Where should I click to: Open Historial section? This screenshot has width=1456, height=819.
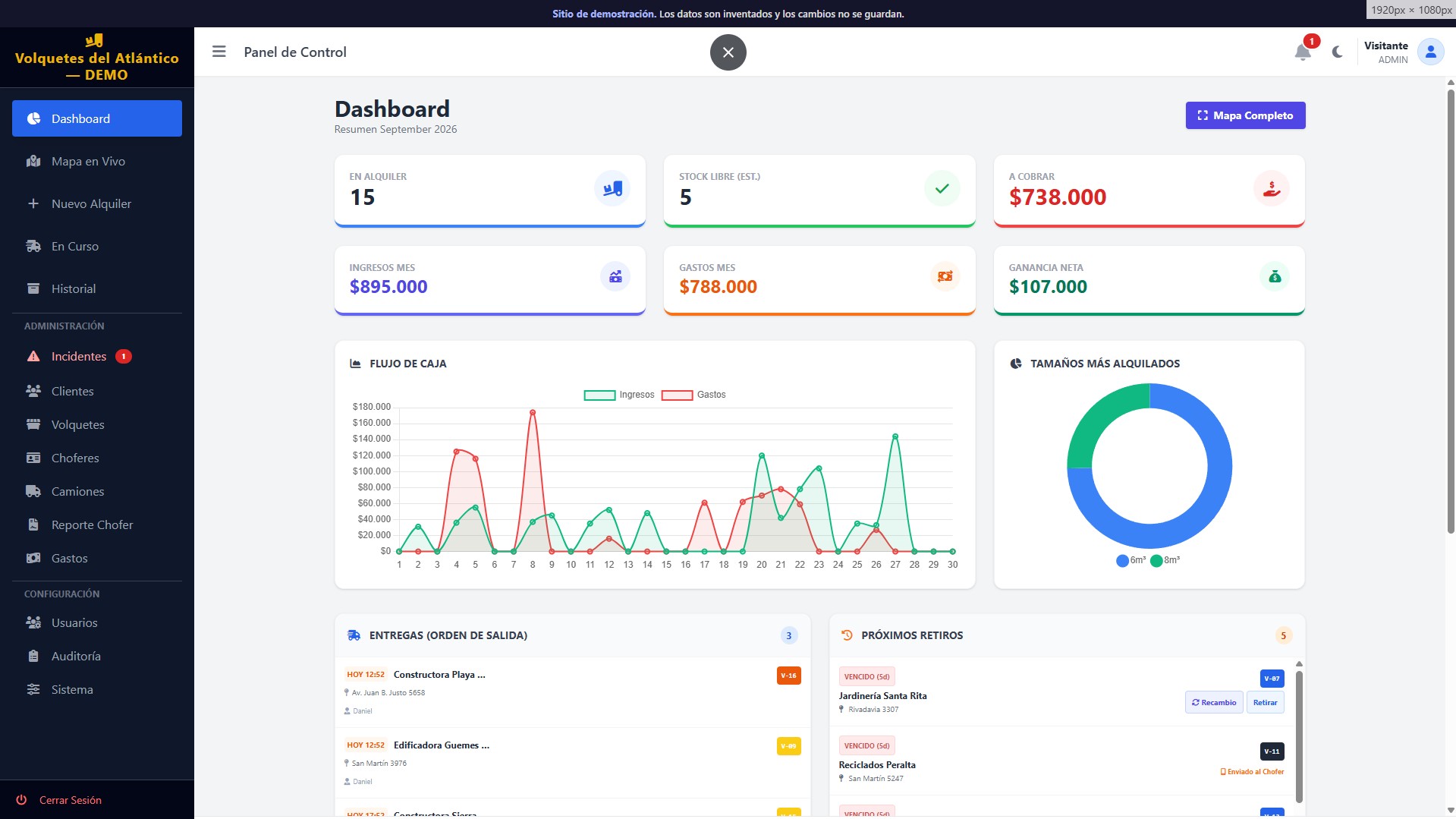(97, 288)
